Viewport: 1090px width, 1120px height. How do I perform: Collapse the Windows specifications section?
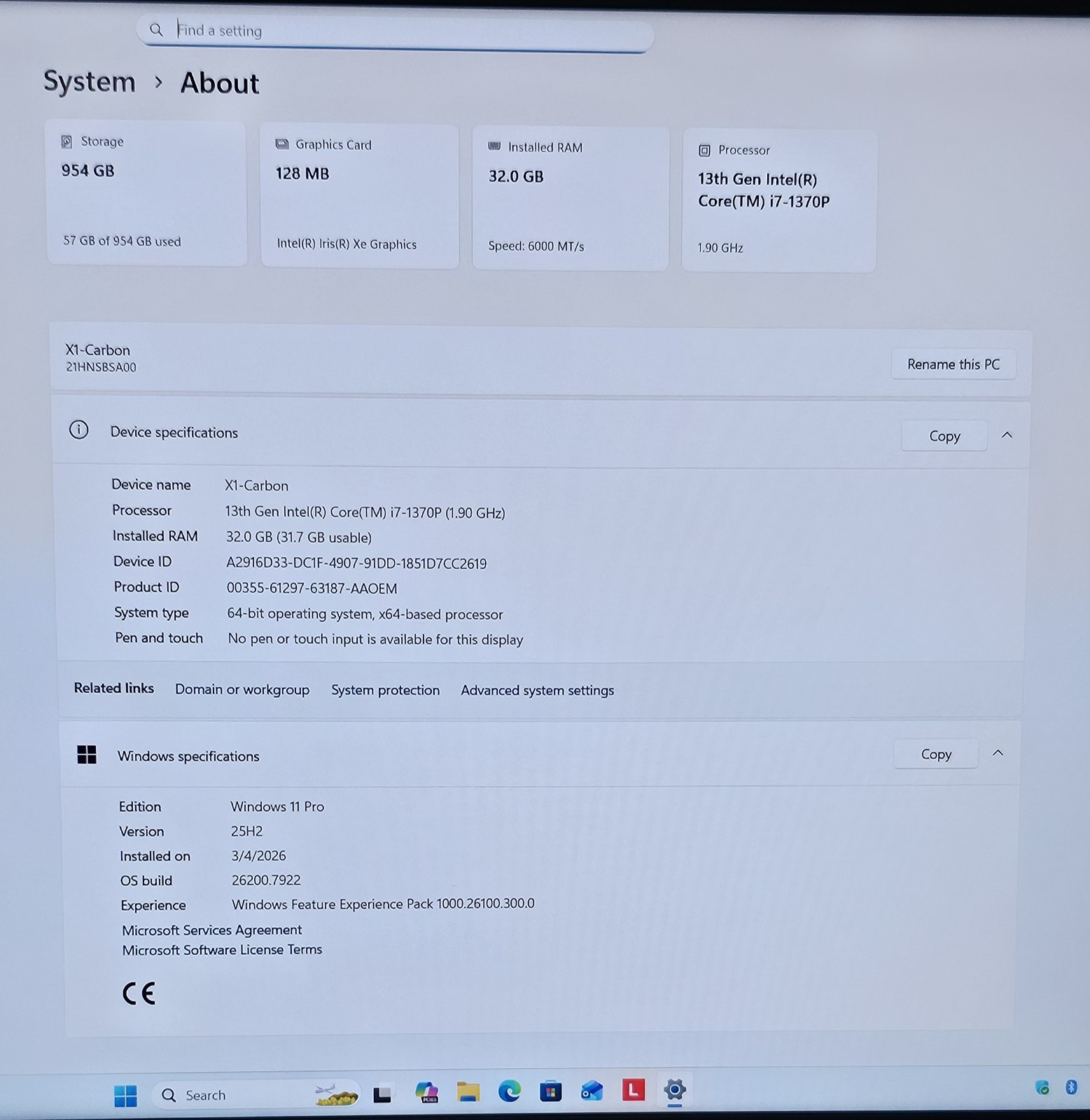[998, 752]
